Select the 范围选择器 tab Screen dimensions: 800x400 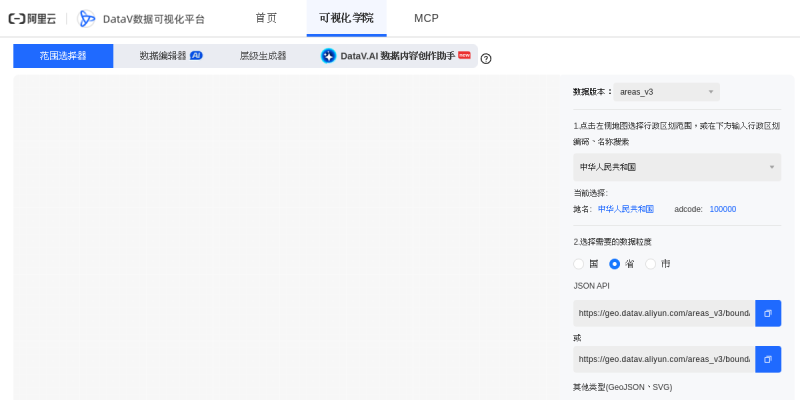(63, 56)
